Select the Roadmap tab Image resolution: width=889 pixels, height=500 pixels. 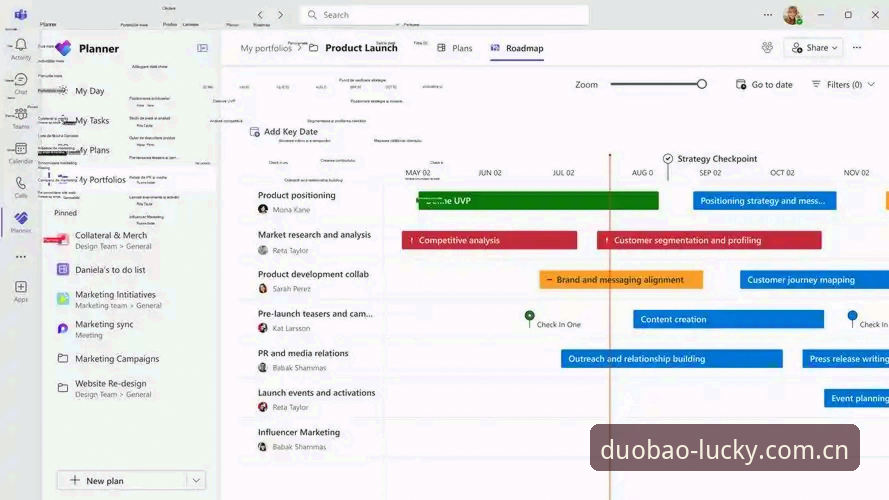pos(517,48)
